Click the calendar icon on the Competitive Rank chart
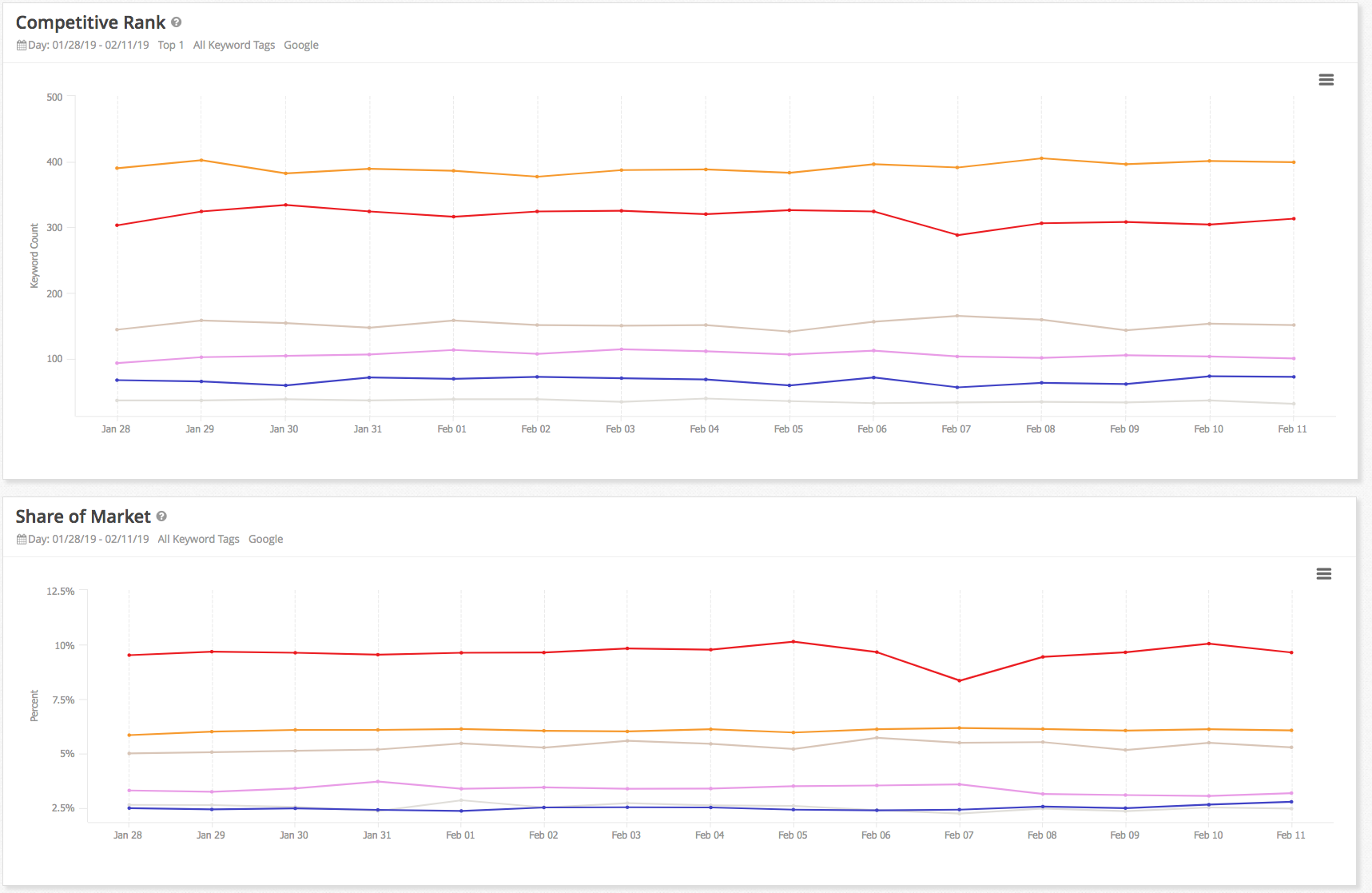This screenshot has width=1372, height=893. click(x=21, y=45)
